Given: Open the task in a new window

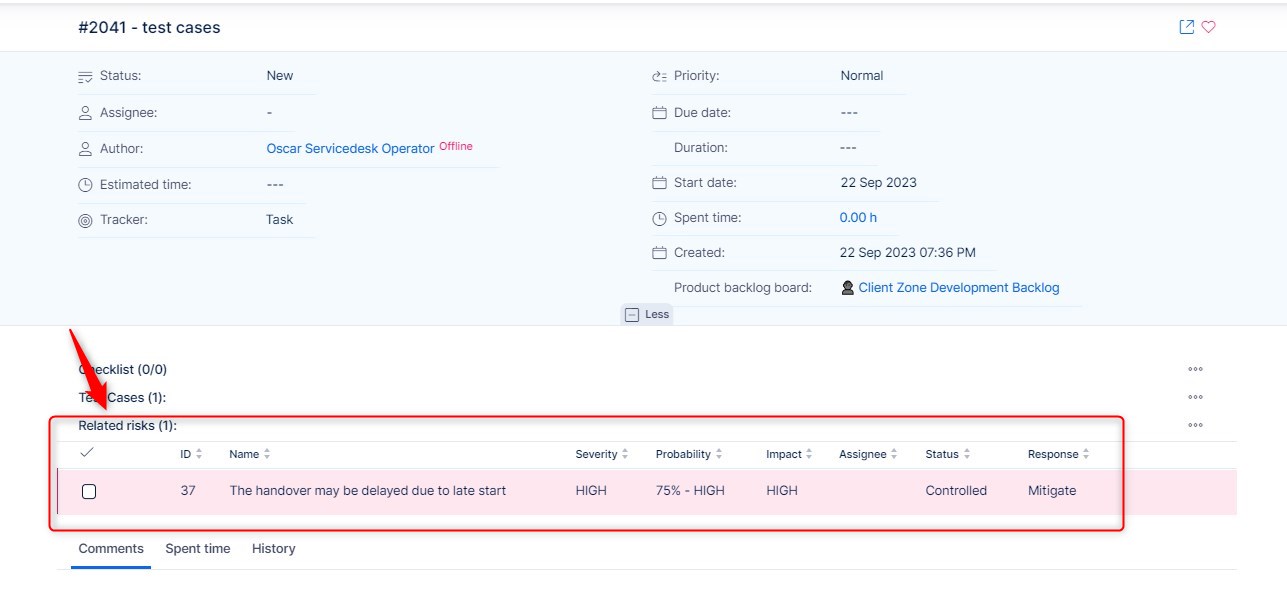Looking at the screenshot, I should coord(1186,26).
